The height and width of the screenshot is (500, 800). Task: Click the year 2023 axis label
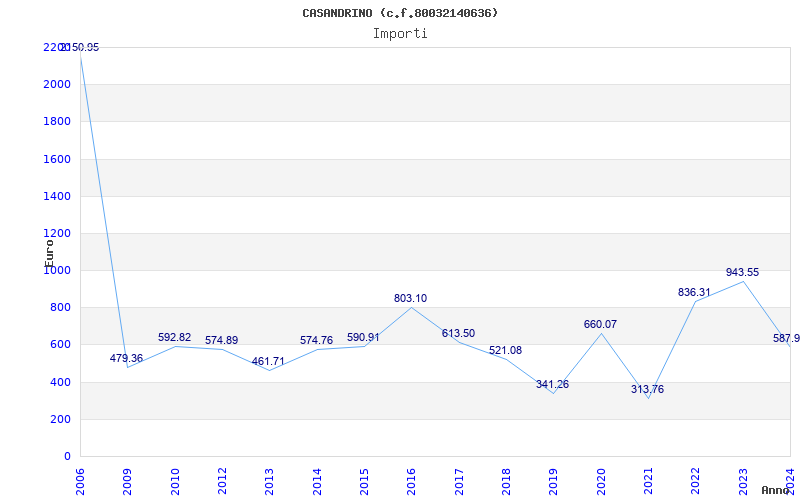pos(742,481)
